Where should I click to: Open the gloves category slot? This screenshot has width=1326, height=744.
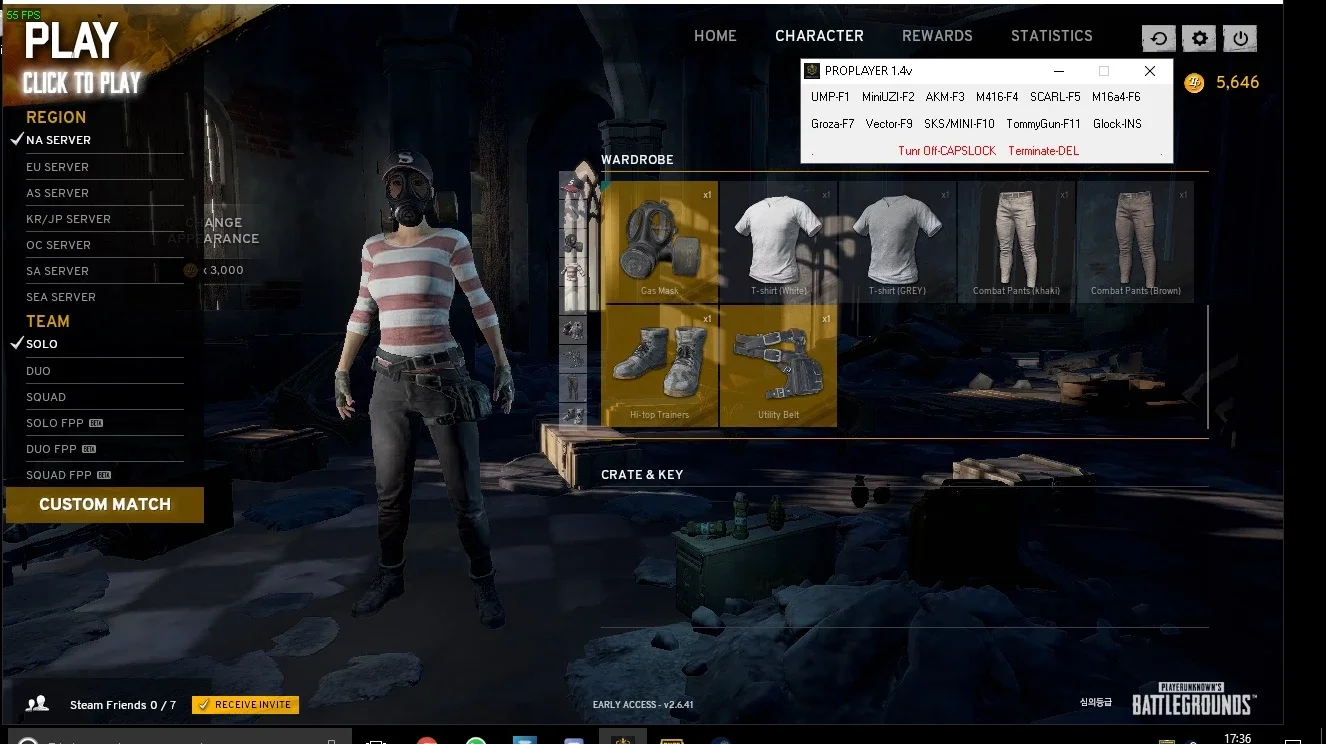(573, 330)
